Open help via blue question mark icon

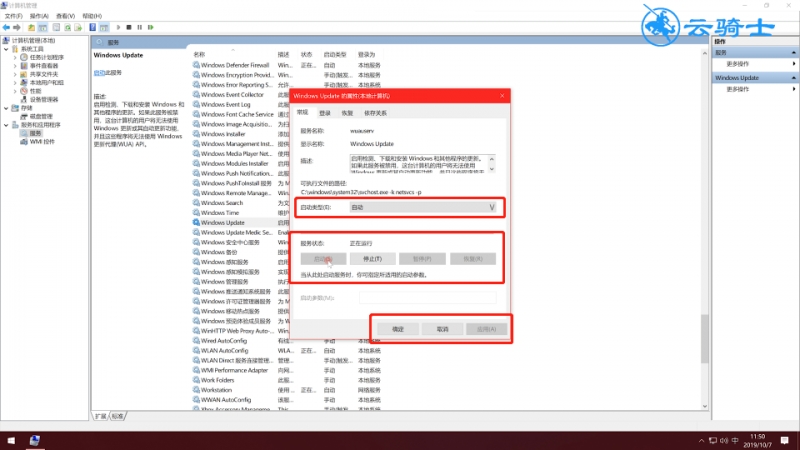click(92, 28)
